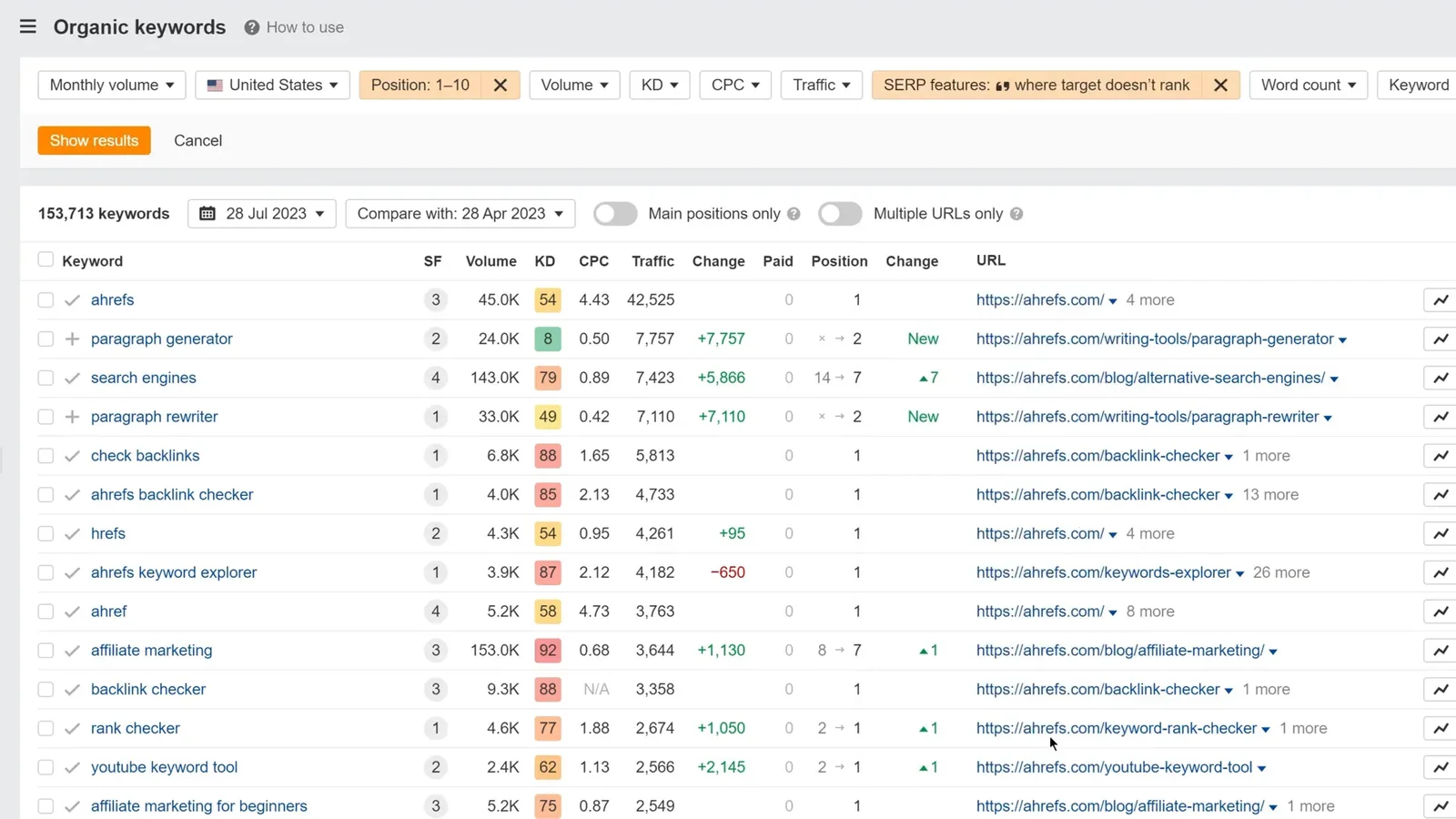
Task: Click calendar date picker 28 Jul 2023
Action: tap(262, 214)
